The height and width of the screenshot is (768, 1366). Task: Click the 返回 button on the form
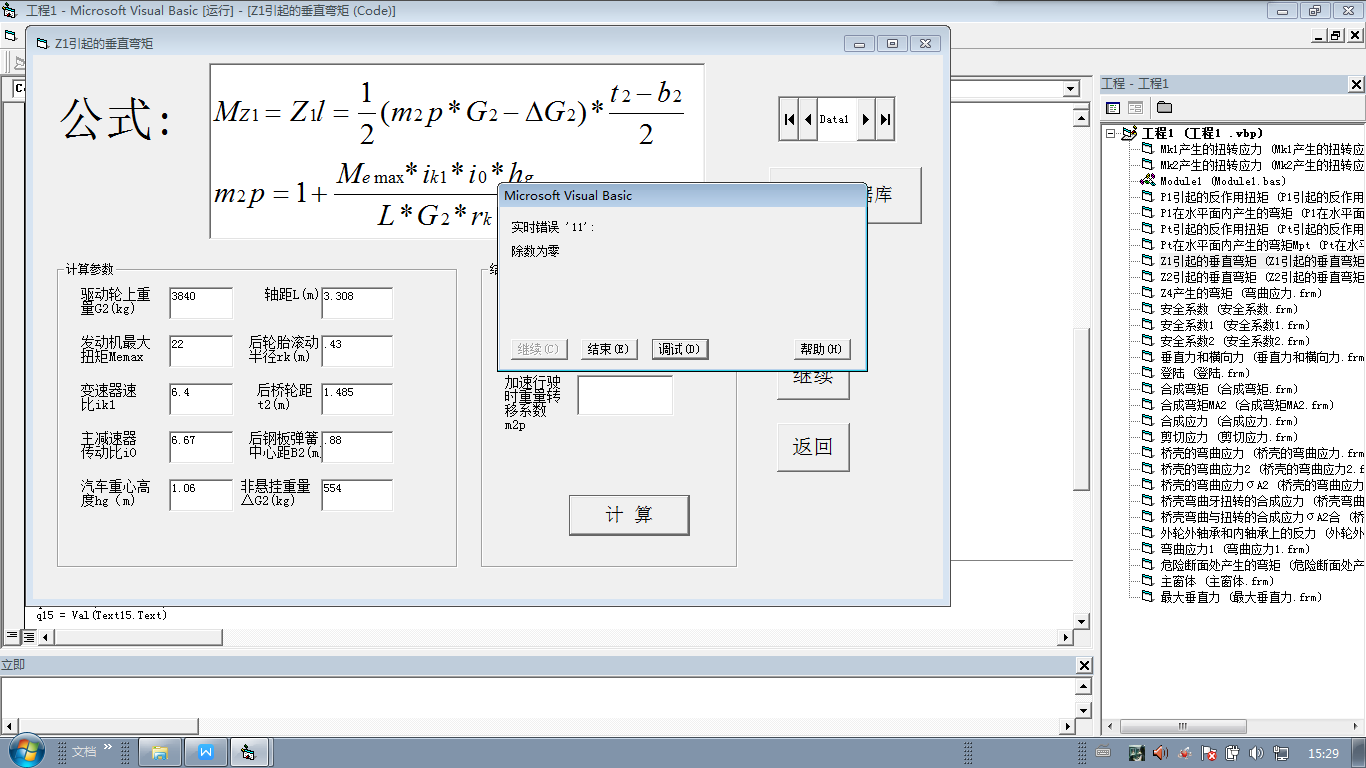click(x=813, y=447)
